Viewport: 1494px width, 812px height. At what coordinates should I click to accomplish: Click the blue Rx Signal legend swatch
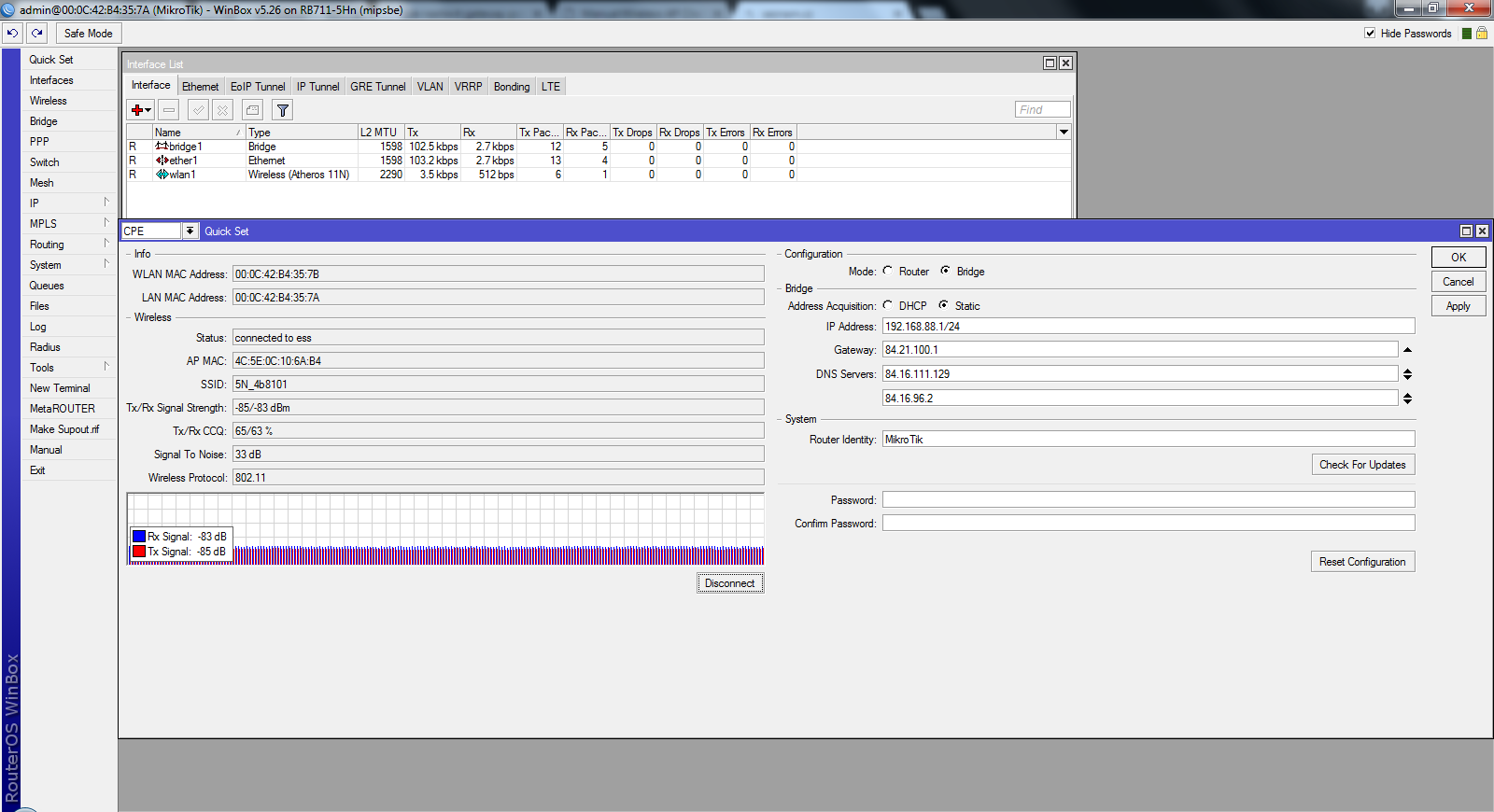(139, 537)
